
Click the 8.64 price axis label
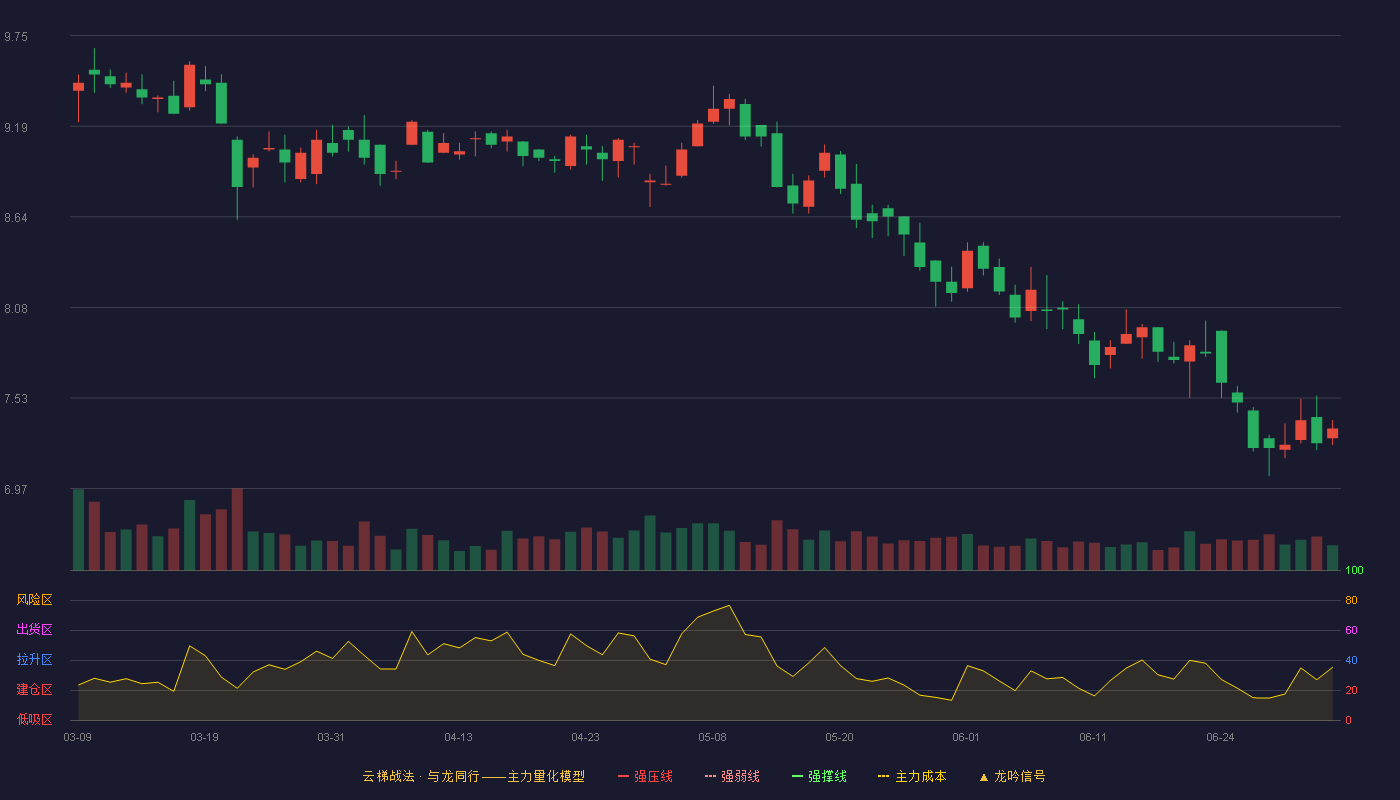pos(16,218)
